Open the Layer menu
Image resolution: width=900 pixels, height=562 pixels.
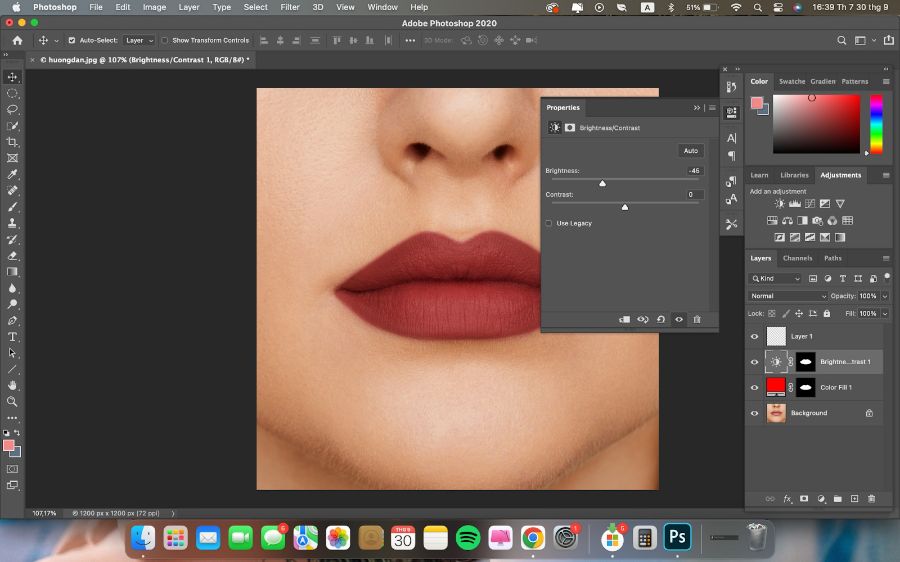188,7
